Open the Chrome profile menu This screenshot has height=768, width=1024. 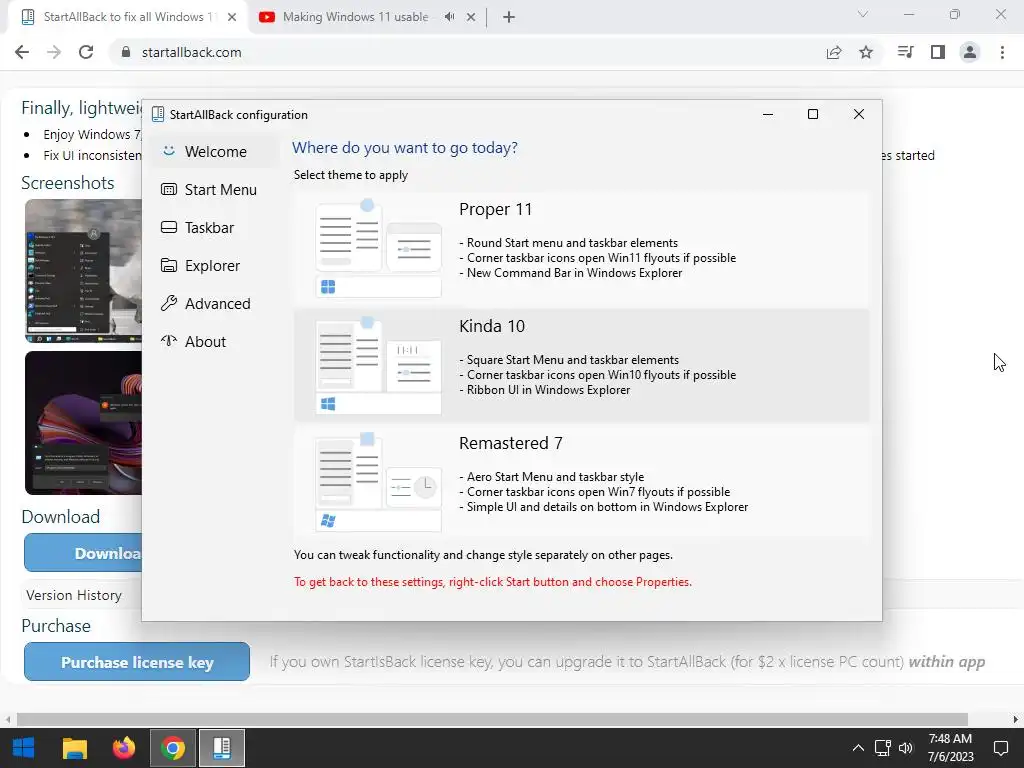(970, 52)
